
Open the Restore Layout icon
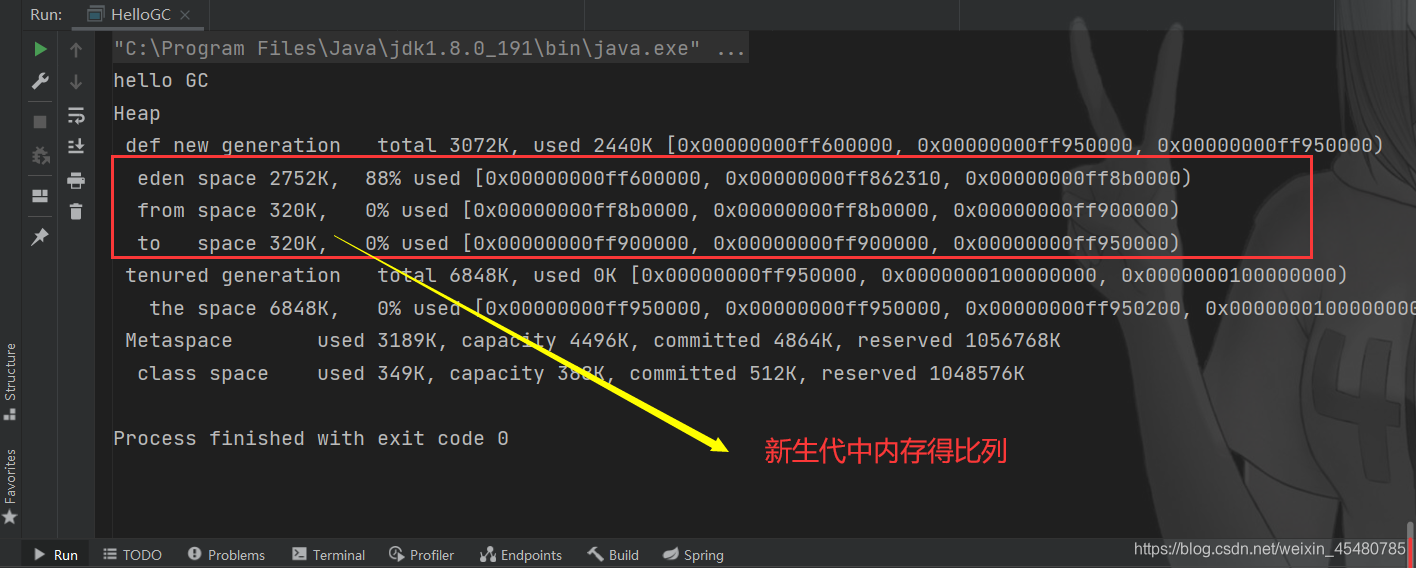click(40, 195)
